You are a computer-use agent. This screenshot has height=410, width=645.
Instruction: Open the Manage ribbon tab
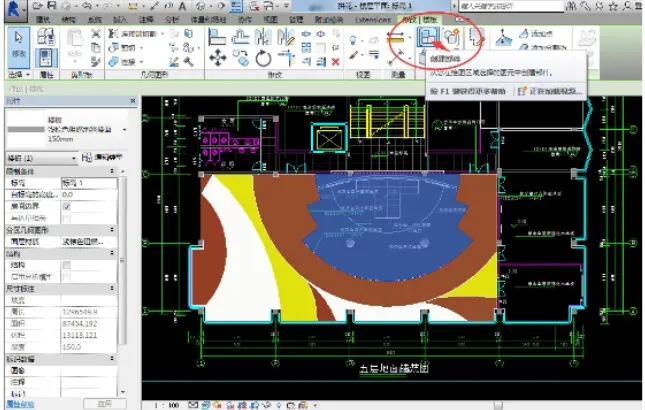296,20
